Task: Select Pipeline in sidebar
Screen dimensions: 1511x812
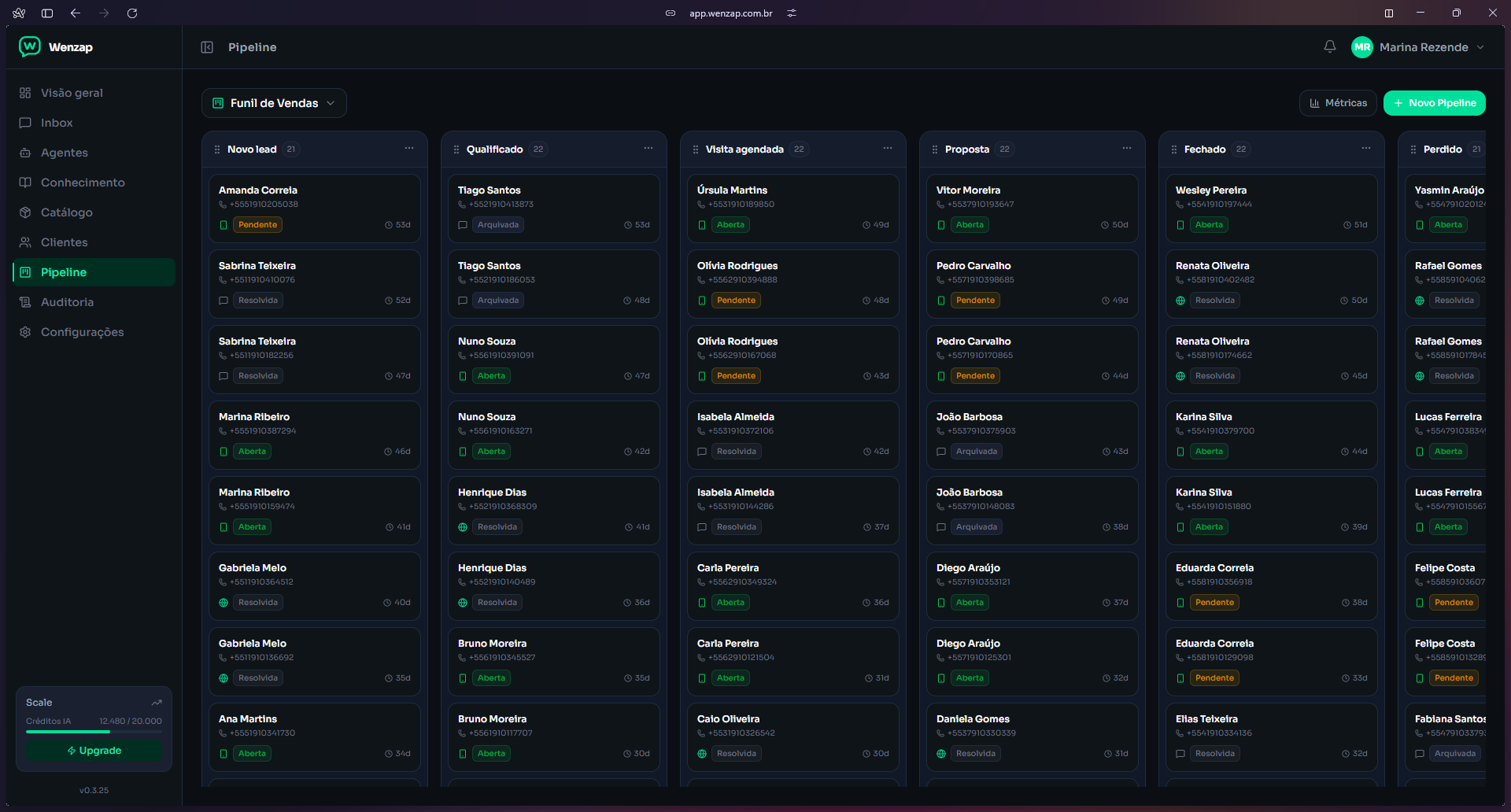Action: click(x=94, y=272)
